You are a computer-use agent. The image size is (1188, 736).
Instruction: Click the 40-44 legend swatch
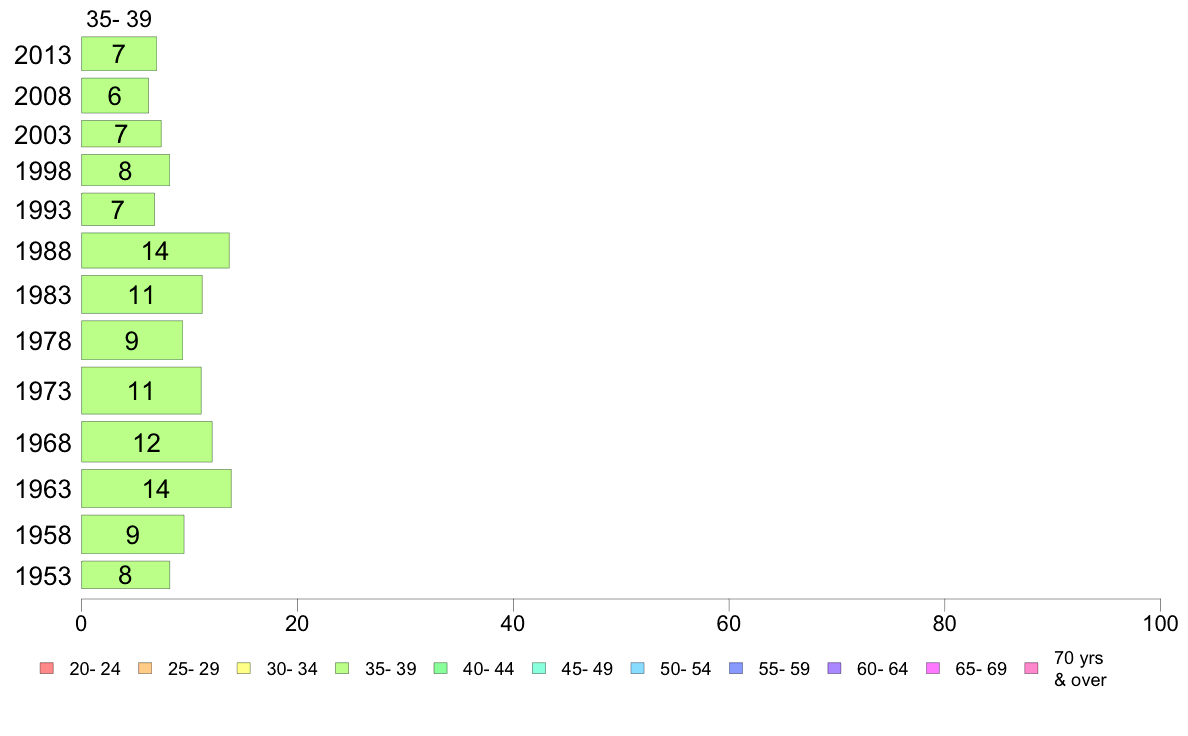click(x=440, y=669)
